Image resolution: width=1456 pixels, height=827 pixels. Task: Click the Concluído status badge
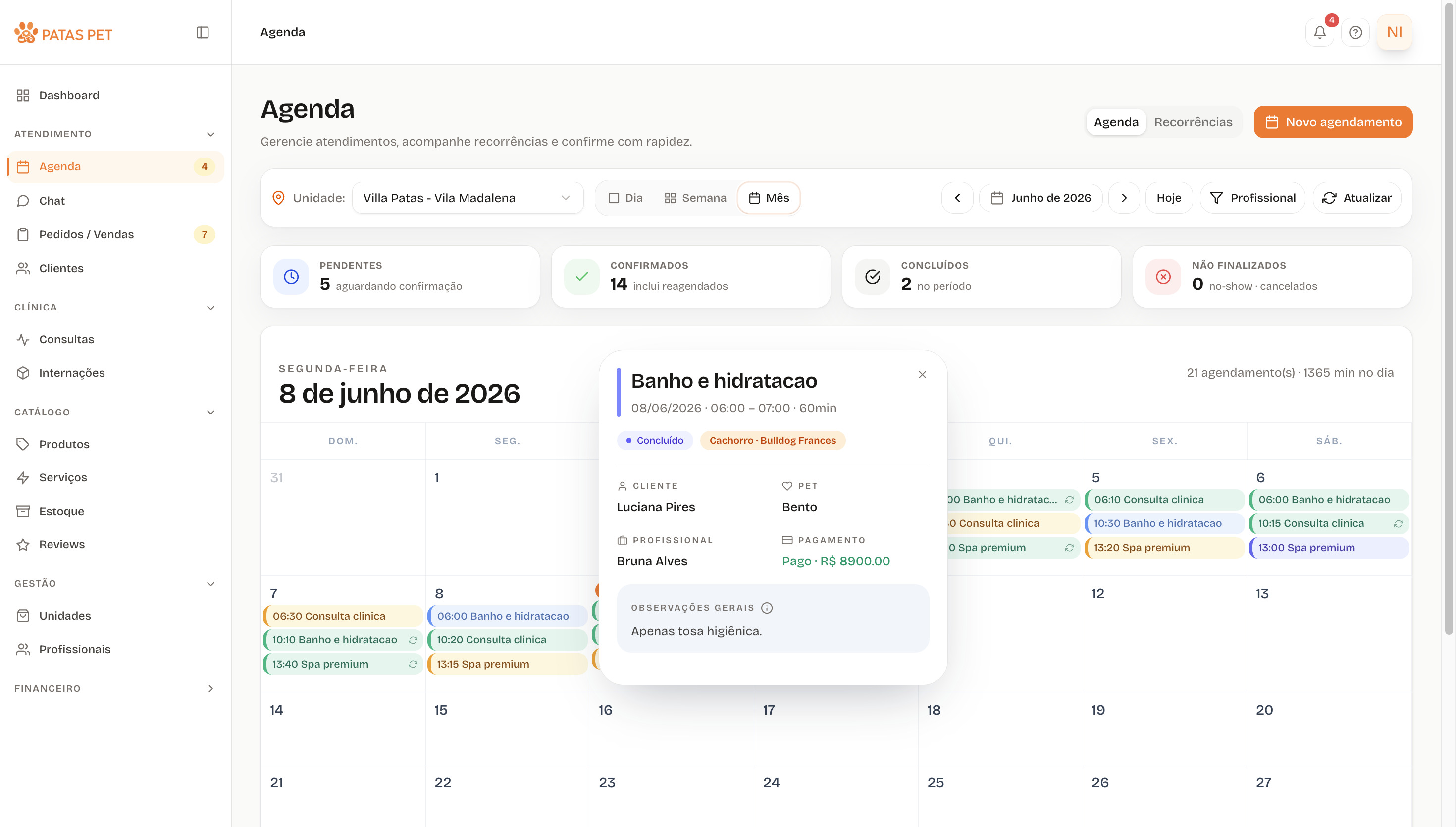[x=655, y=440]
